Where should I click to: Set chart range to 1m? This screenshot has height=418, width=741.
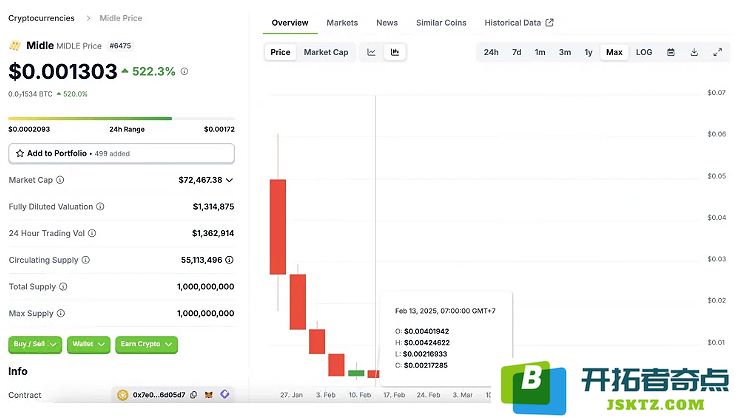[540, 52]
